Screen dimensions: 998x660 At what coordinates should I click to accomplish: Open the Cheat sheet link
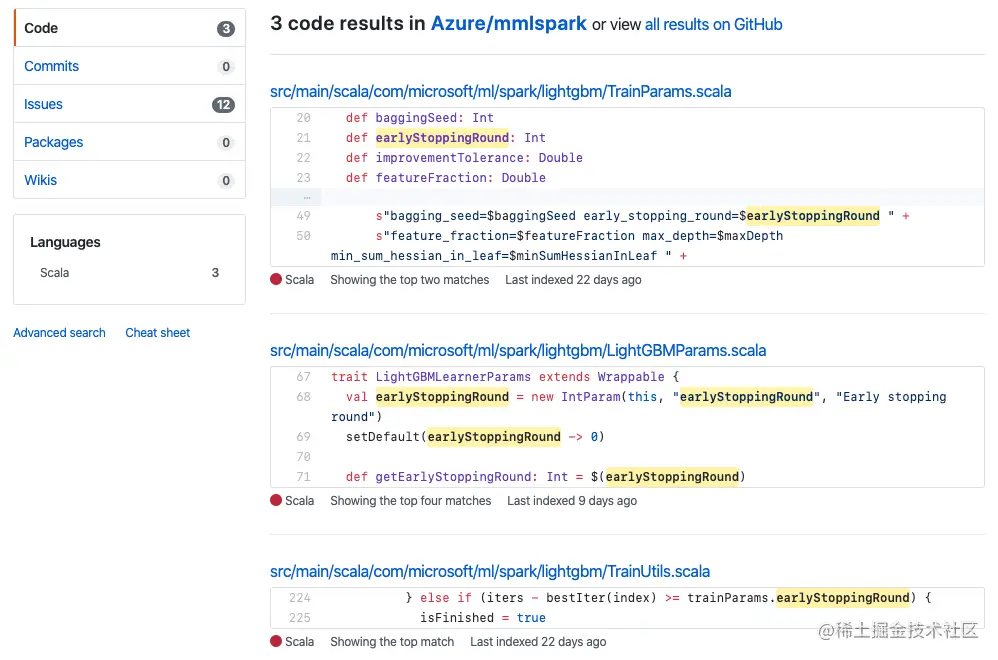tap(157, 333)
